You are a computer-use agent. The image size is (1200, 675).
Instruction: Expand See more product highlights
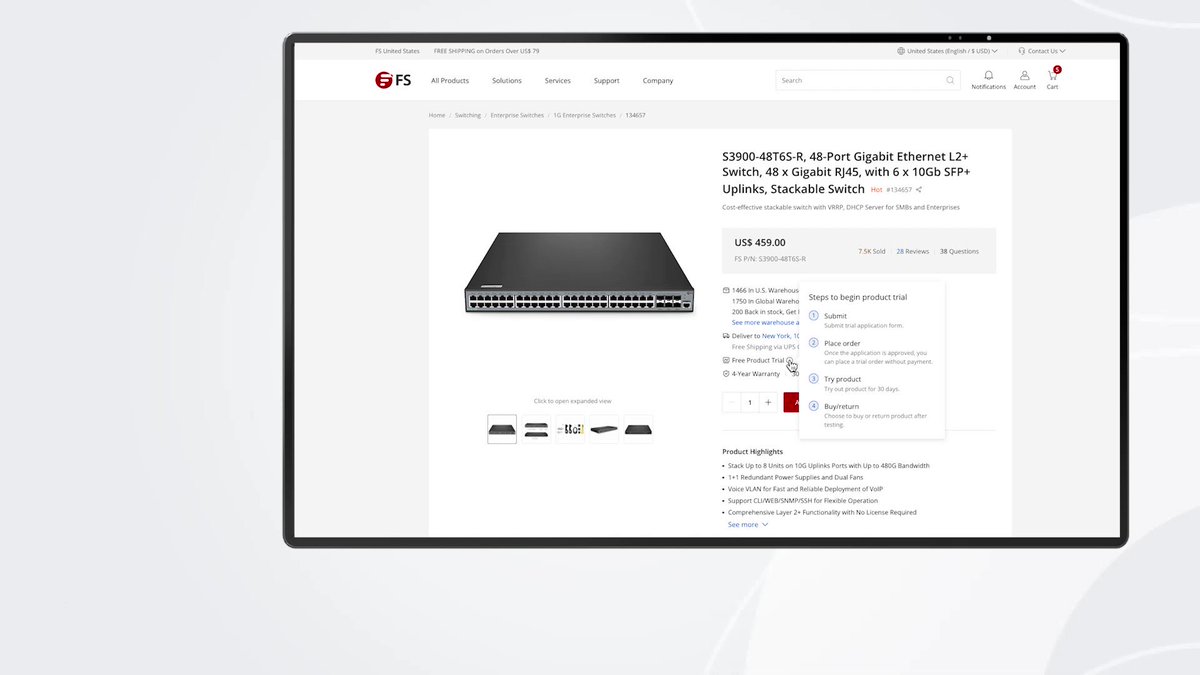pyautogui.click(x=748, y=524)
